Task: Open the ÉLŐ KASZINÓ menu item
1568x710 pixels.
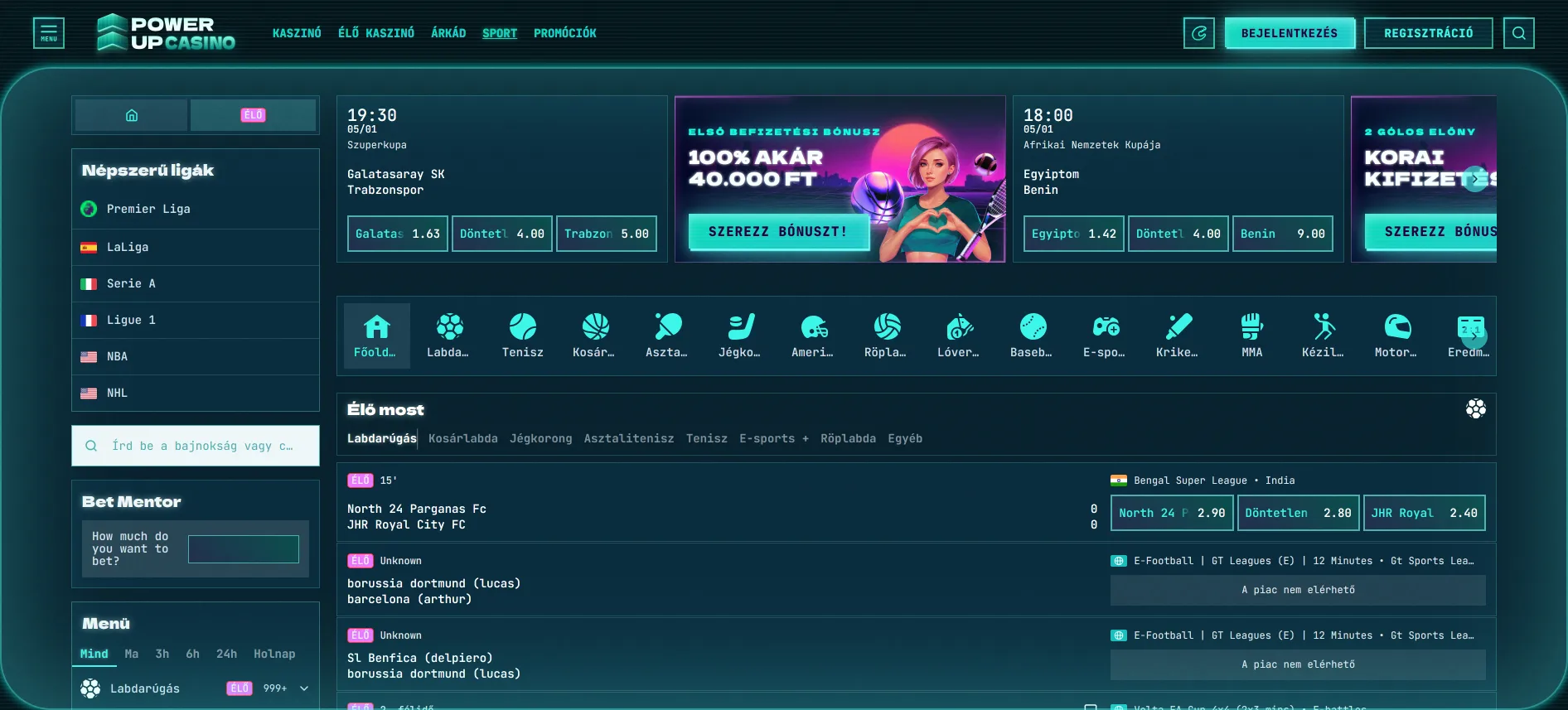Action: tap(376, 33)
